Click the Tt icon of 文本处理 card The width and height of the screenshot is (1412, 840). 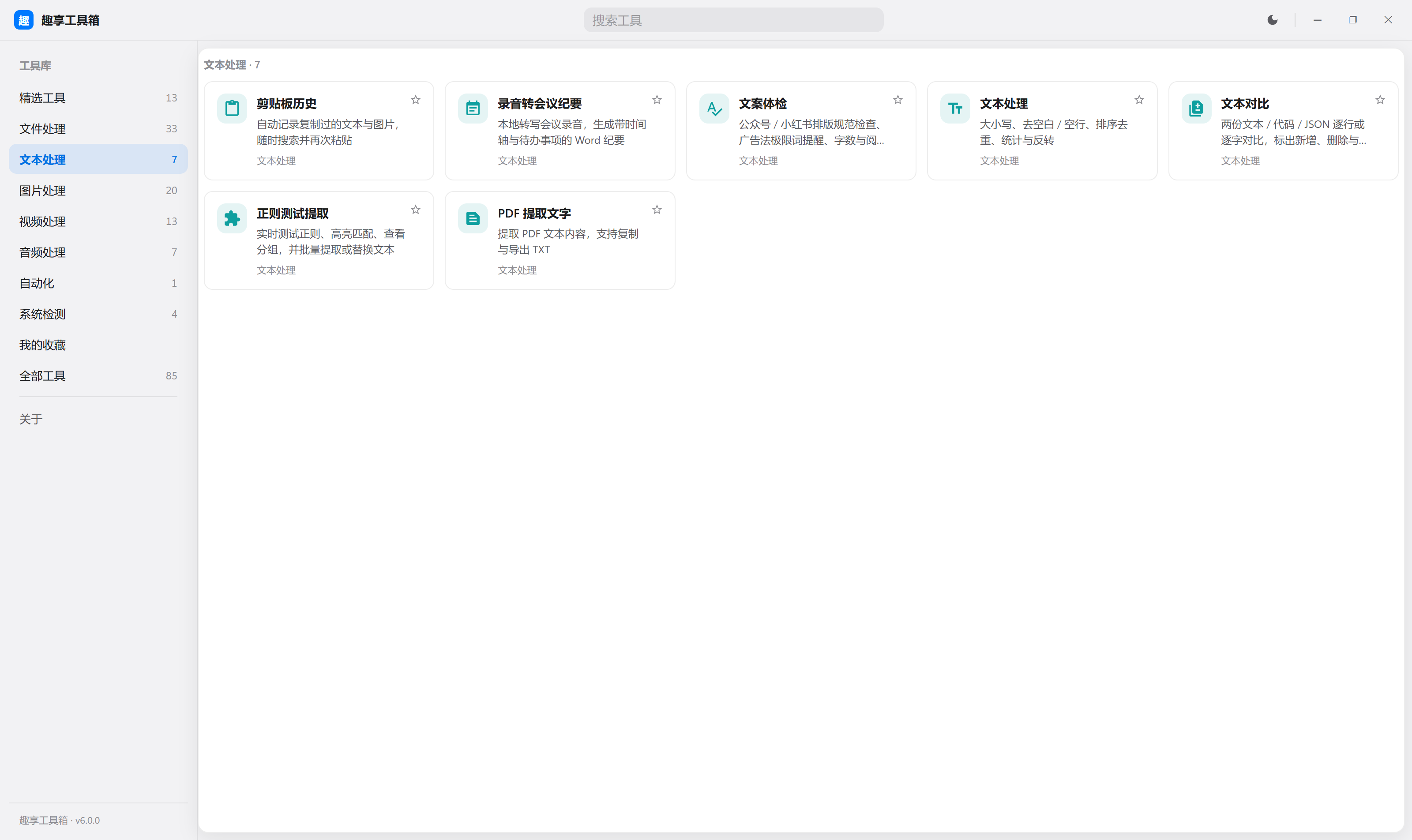(955, 108)
